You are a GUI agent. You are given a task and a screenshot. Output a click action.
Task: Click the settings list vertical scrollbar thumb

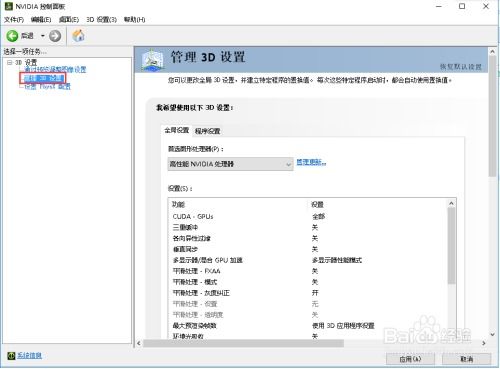point(451,246)
